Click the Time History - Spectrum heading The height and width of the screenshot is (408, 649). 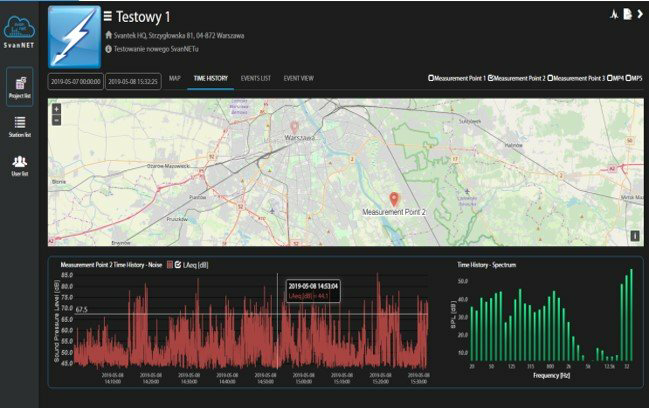pyautogui.click(x=486, y=265)
